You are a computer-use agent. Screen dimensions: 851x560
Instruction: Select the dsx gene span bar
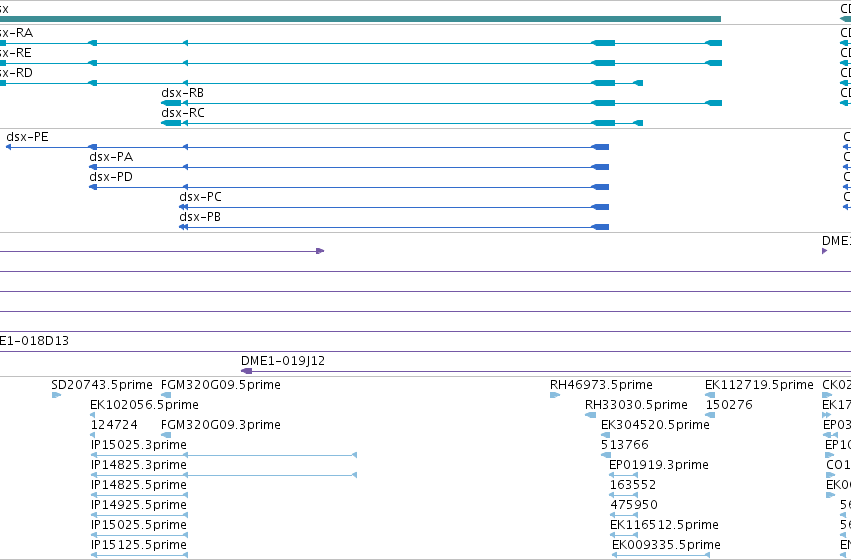coord(360,19)
